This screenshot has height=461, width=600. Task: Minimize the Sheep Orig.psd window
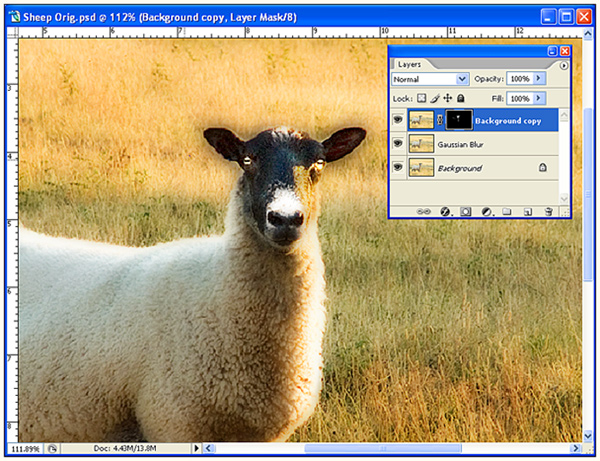548,17
